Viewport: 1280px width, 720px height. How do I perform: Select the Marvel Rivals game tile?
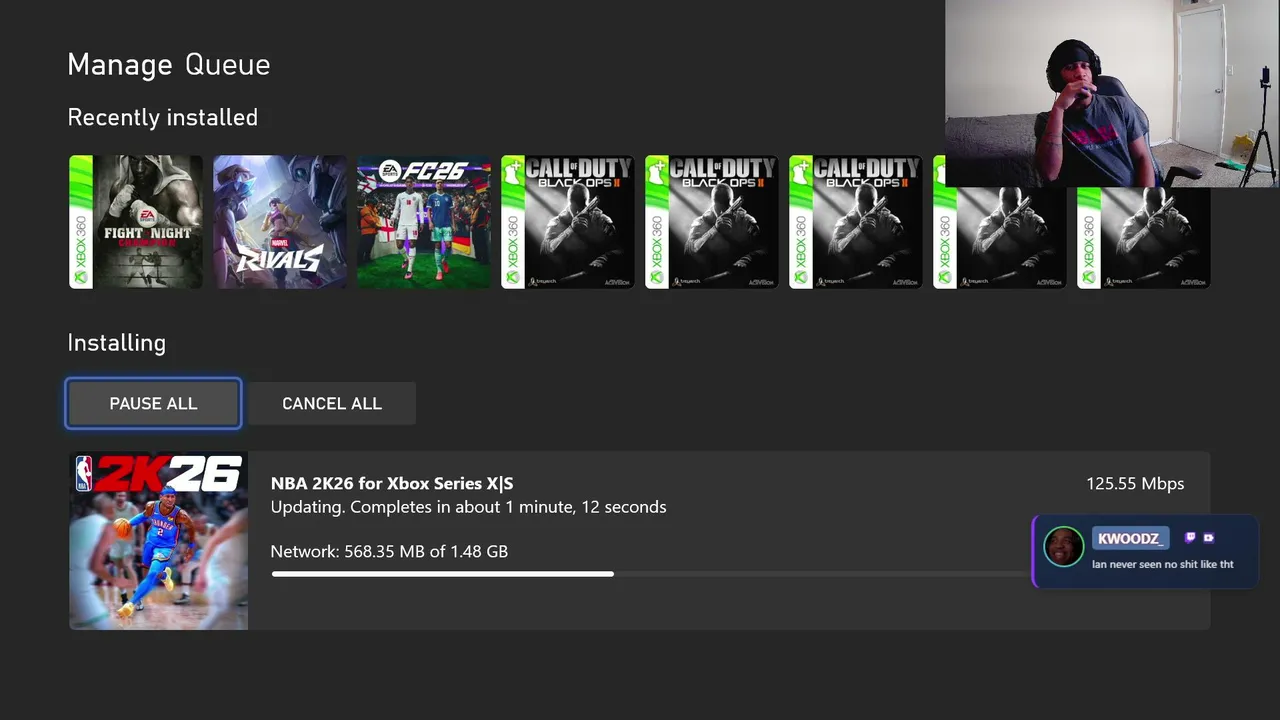280,222
